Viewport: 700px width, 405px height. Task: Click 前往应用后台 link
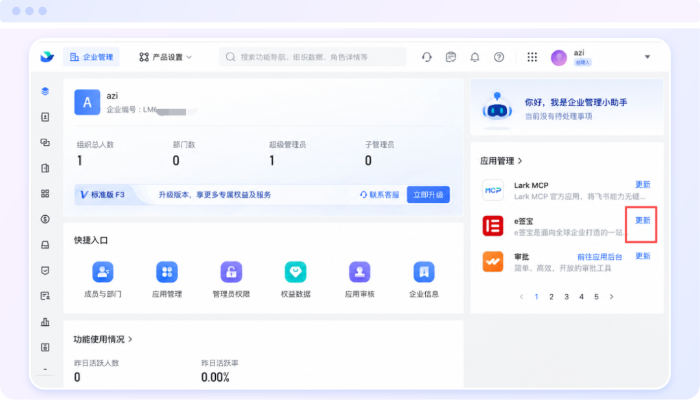[600, 257]
